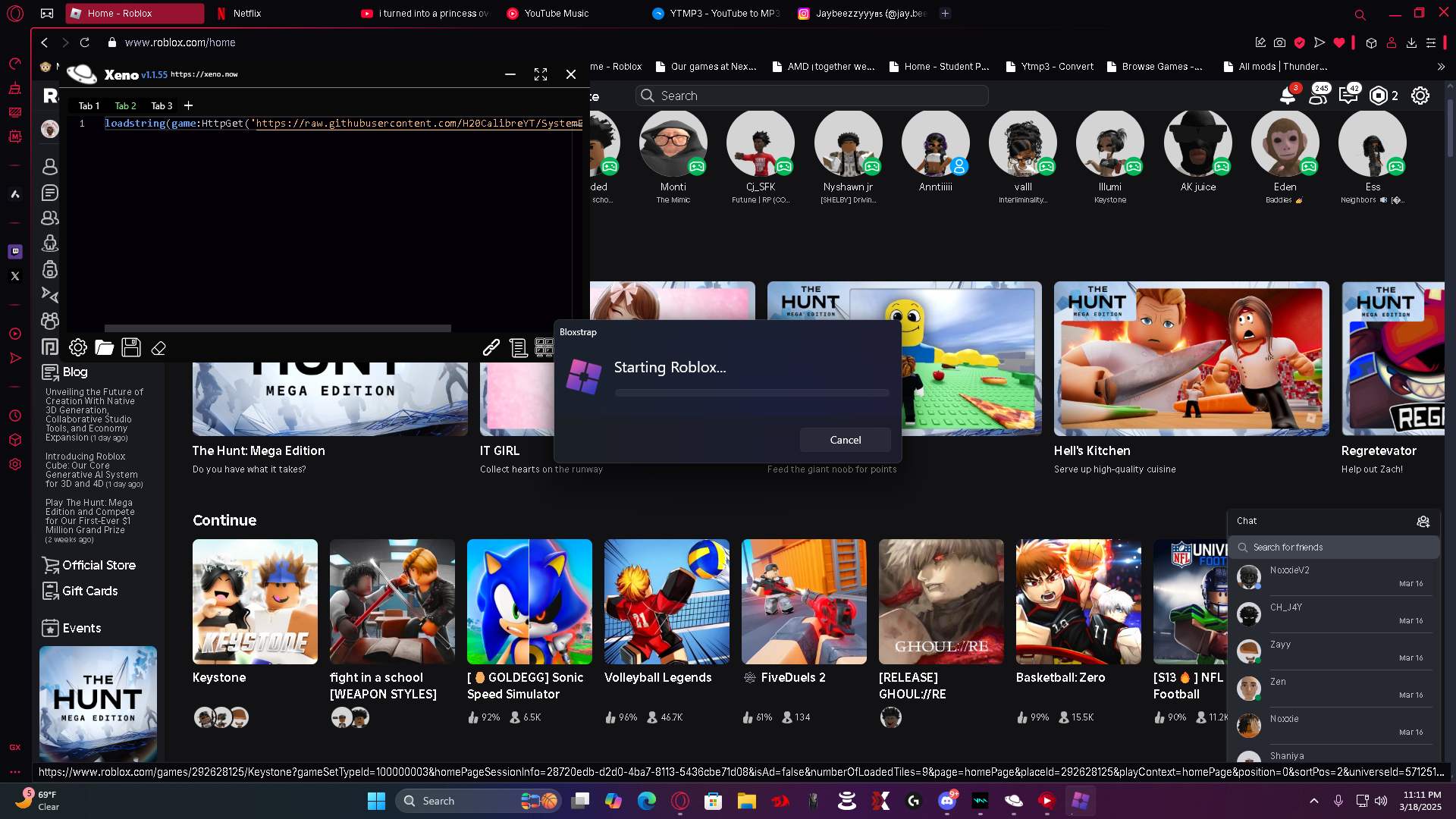Screen dimensions: 1456x819
Task: Click Search for friends in Chat
Action: [1334, 548]
